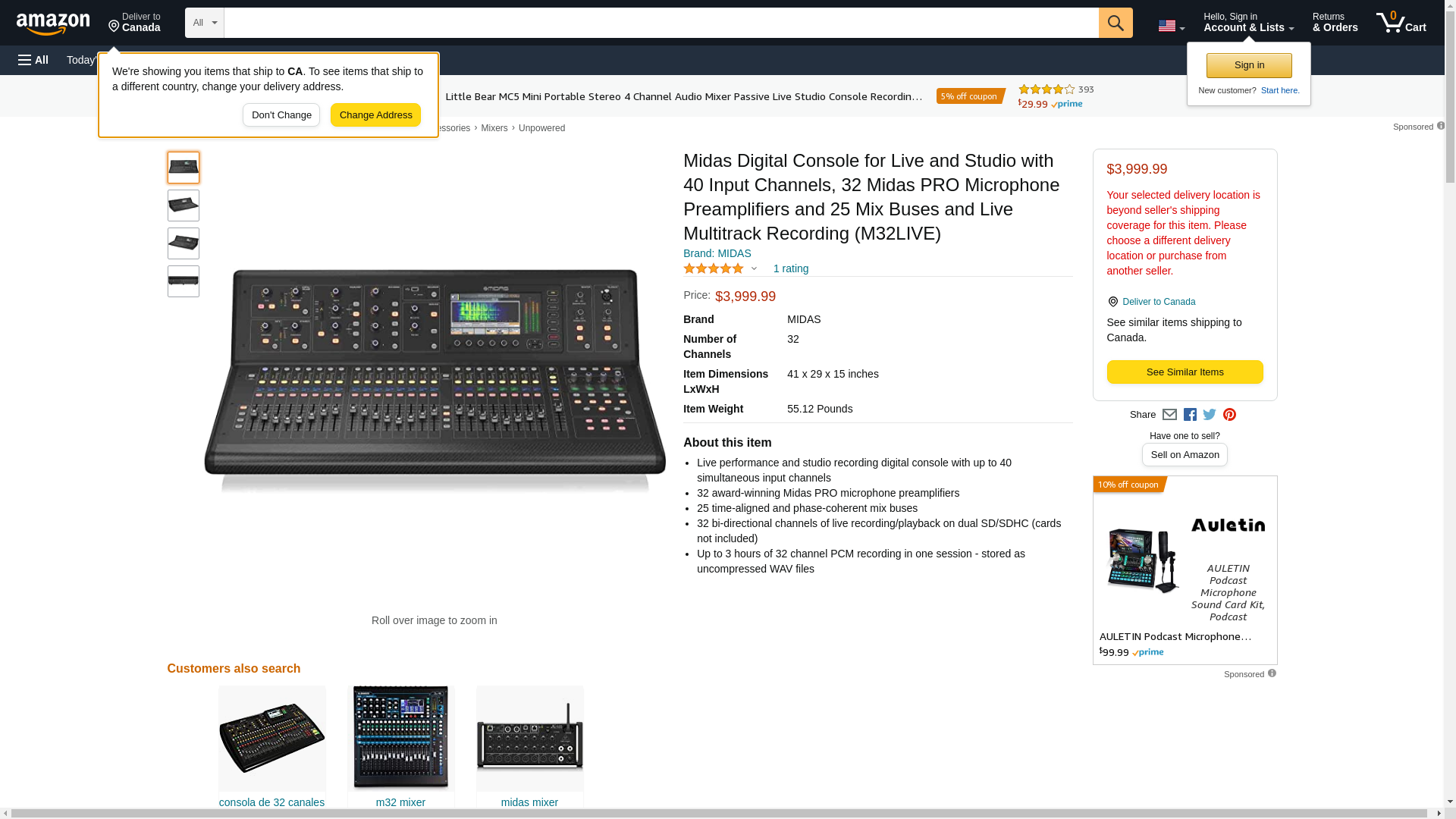Screen dimensions: 1456x819
Task: Select the Mixers breadcrumb
Action: click(x=494, y=128)
